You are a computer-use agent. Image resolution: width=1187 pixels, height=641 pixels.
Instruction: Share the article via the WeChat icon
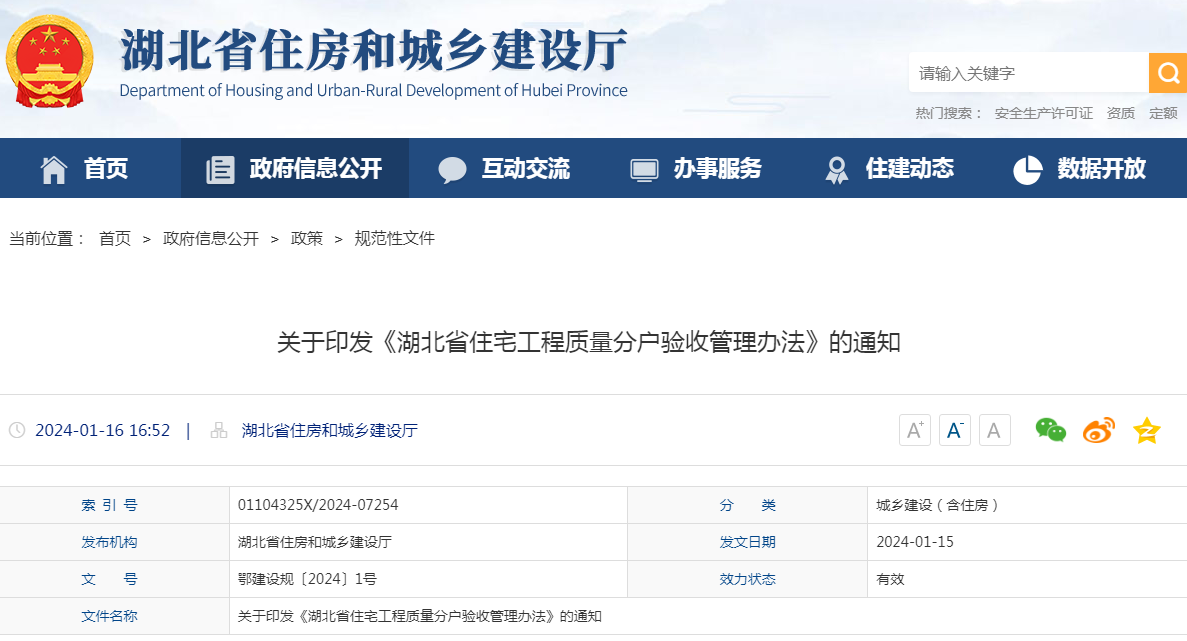(x=1051, y=430)
